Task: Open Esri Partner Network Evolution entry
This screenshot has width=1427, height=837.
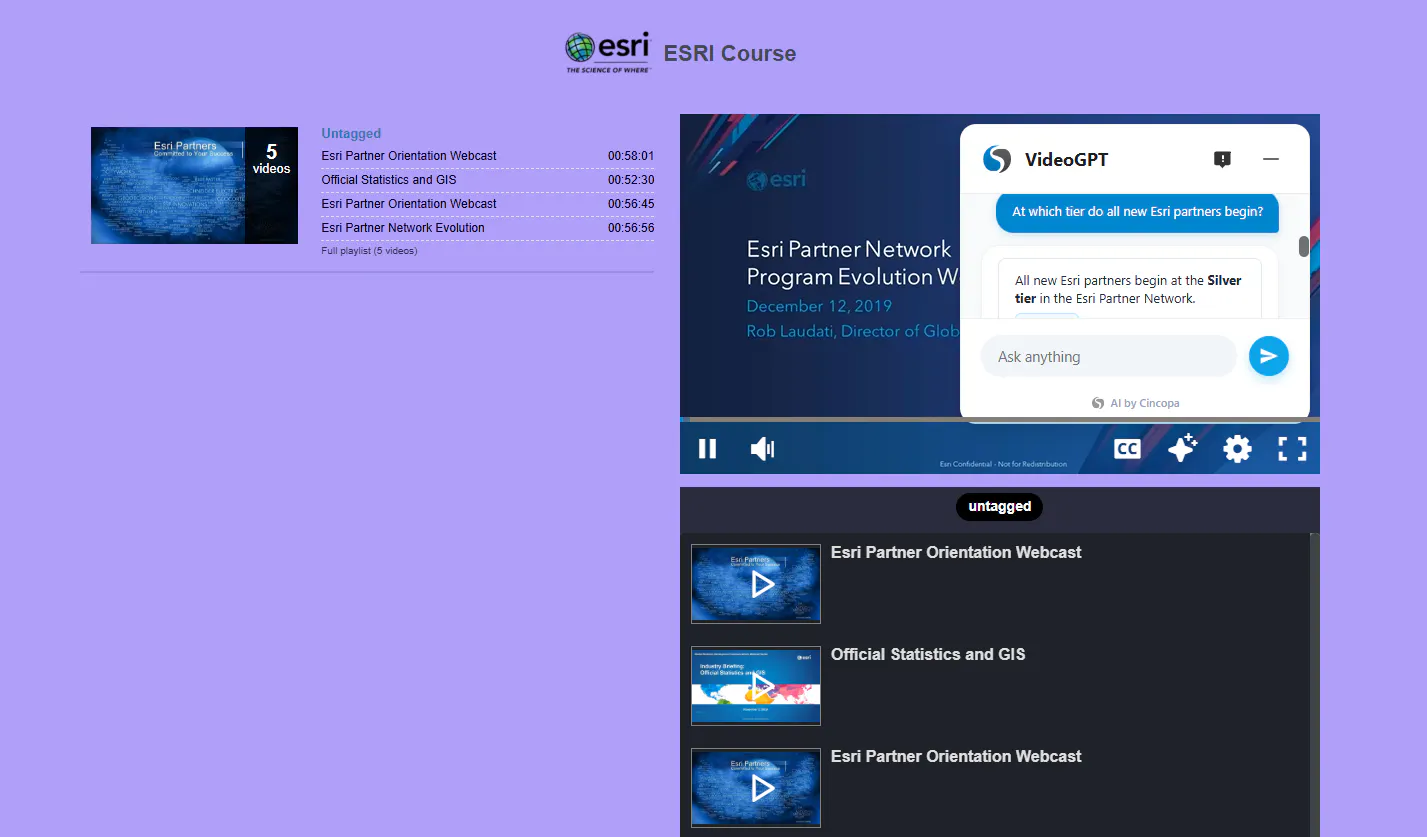Action: tap(487, 228)
